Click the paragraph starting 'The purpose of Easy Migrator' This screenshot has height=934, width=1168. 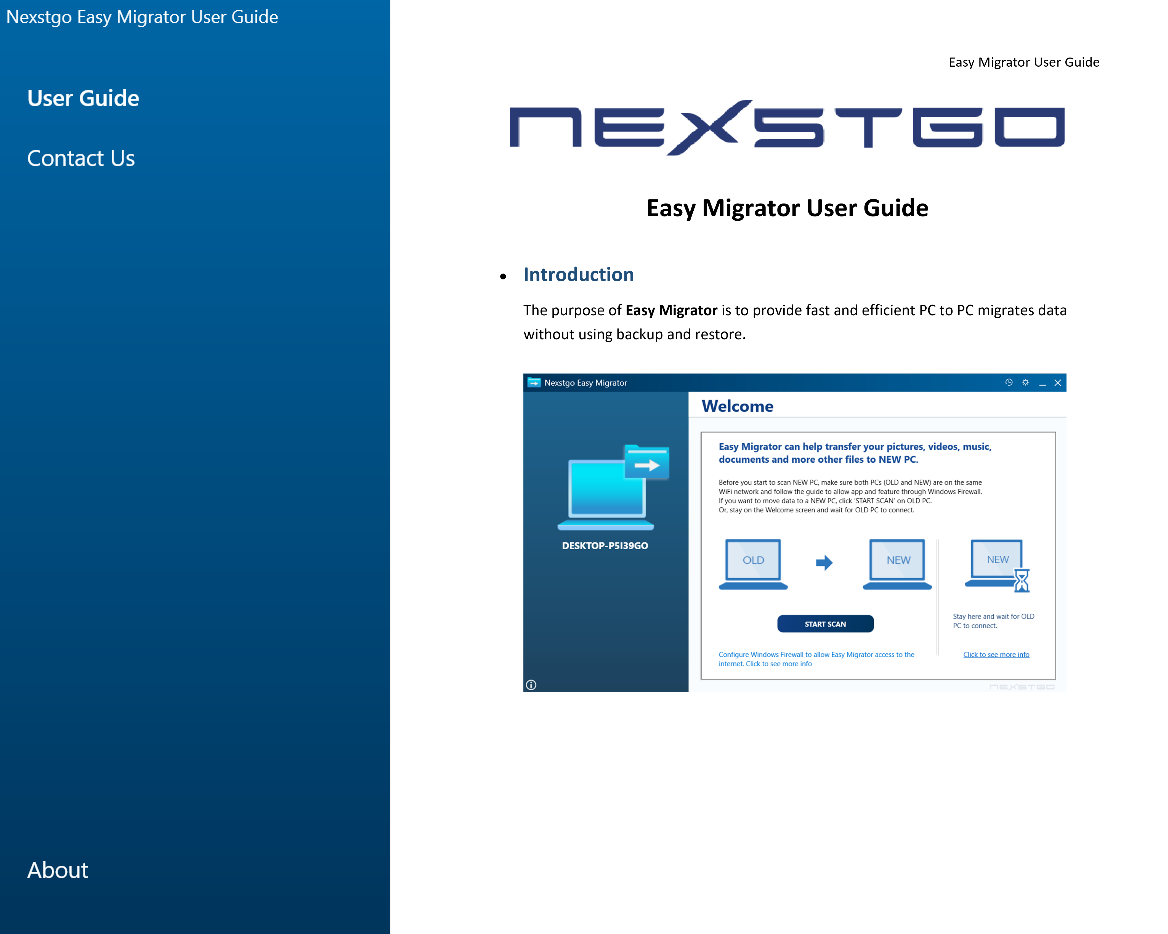click(795, 322)
